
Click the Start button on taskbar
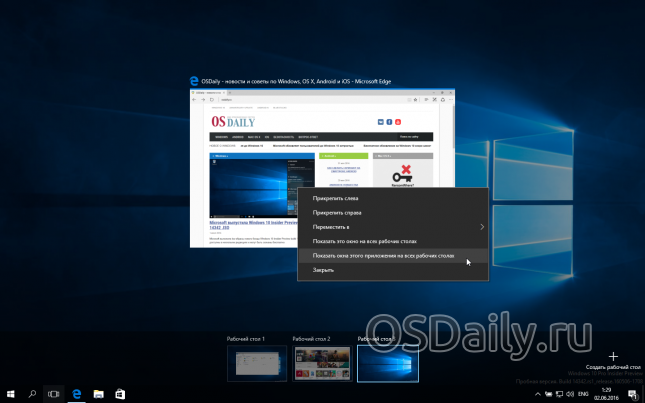(x=11, y=394)
